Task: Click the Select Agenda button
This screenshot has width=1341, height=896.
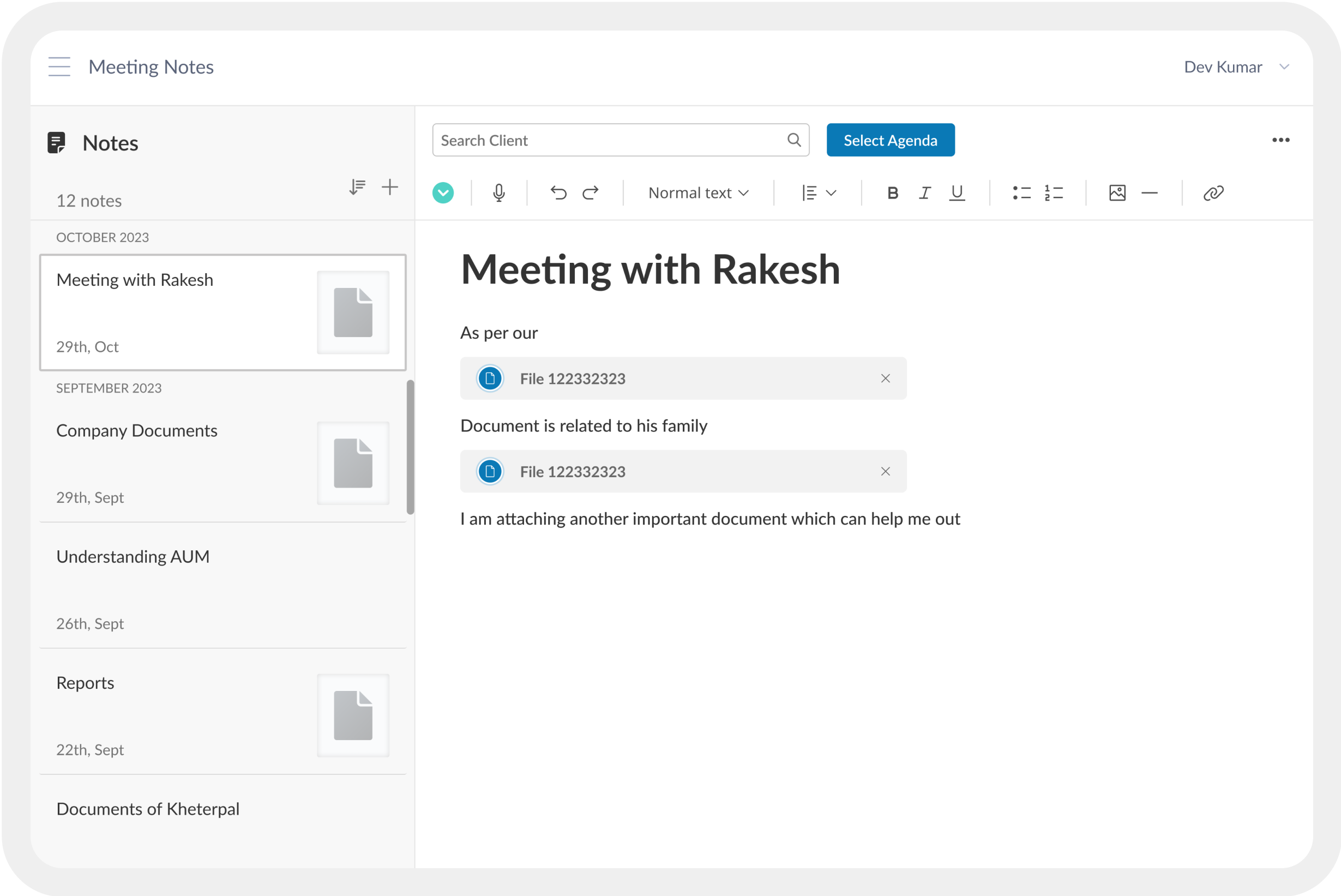Action: coord(889,140)
